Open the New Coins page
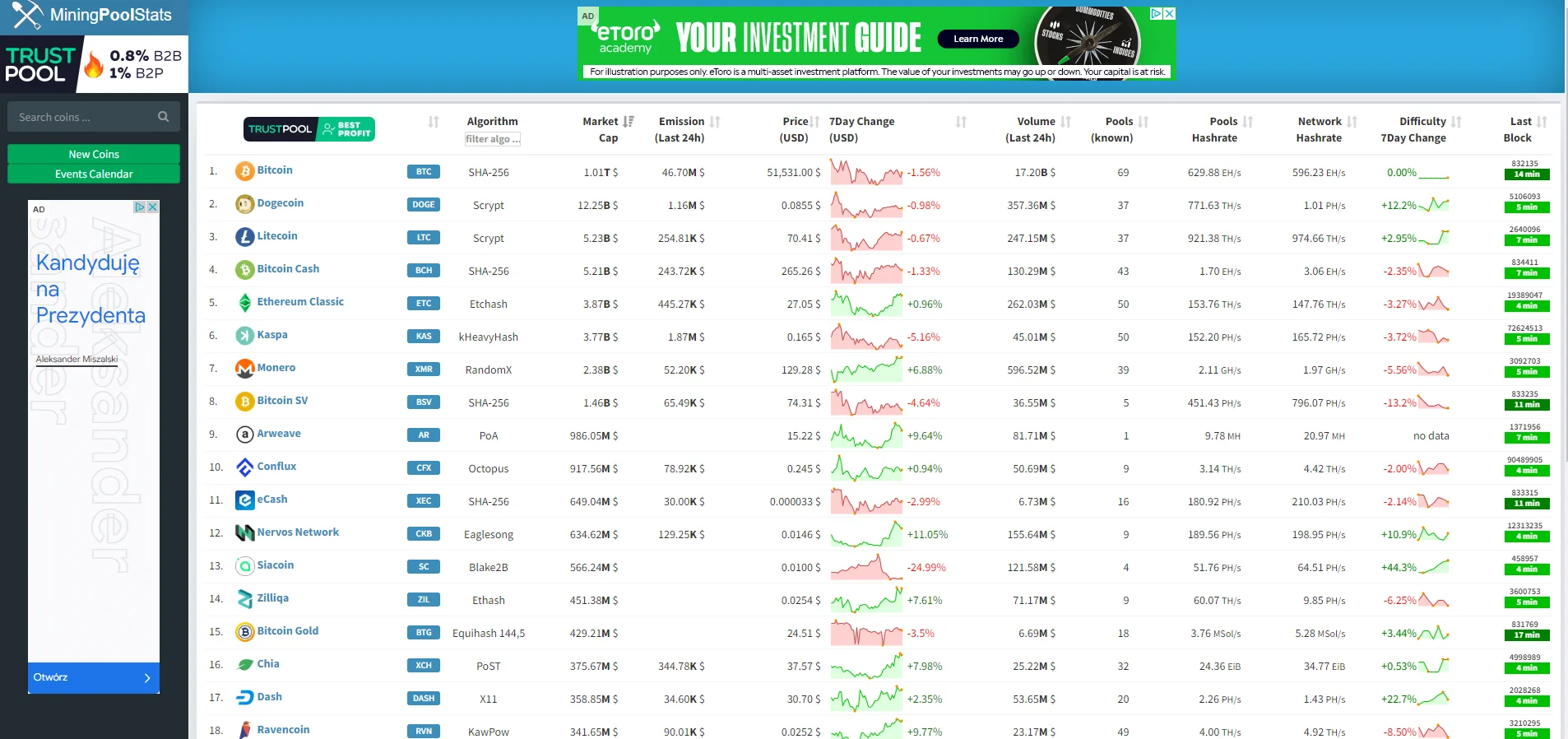Image resolution: width=1568 pixels, height=739 pixels. (x=94, y=154)
